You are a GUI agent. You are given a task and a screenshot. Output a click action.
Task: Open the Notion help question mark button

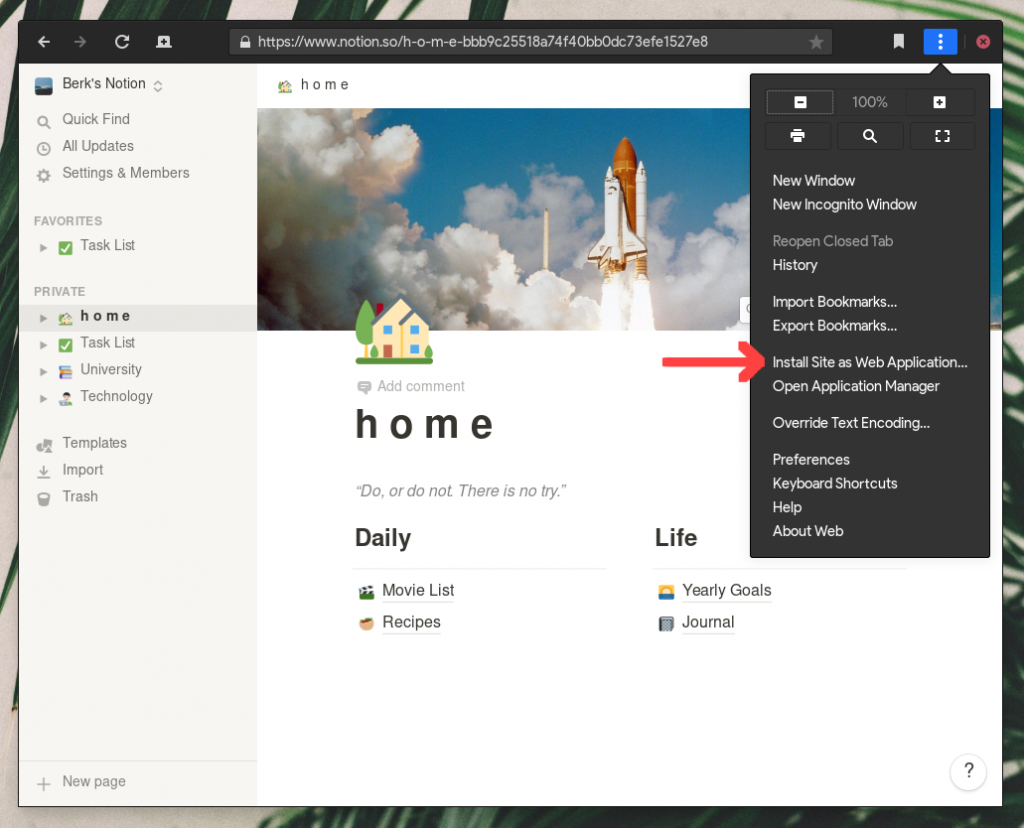[968, 771]
